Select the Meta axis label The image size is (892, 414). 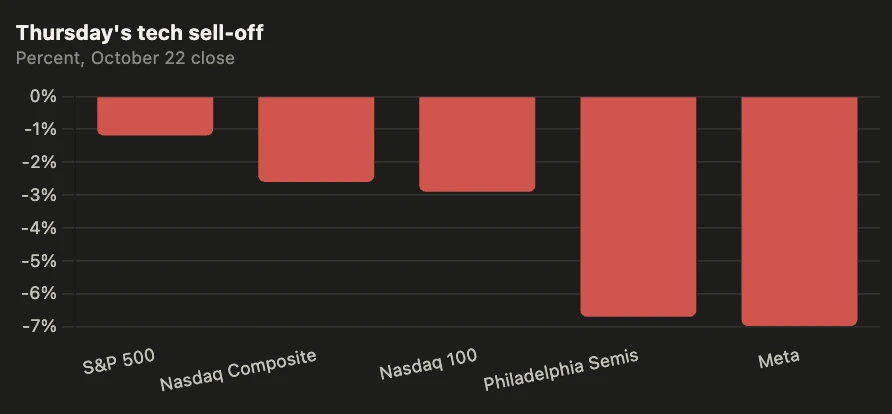click(779, 359)
